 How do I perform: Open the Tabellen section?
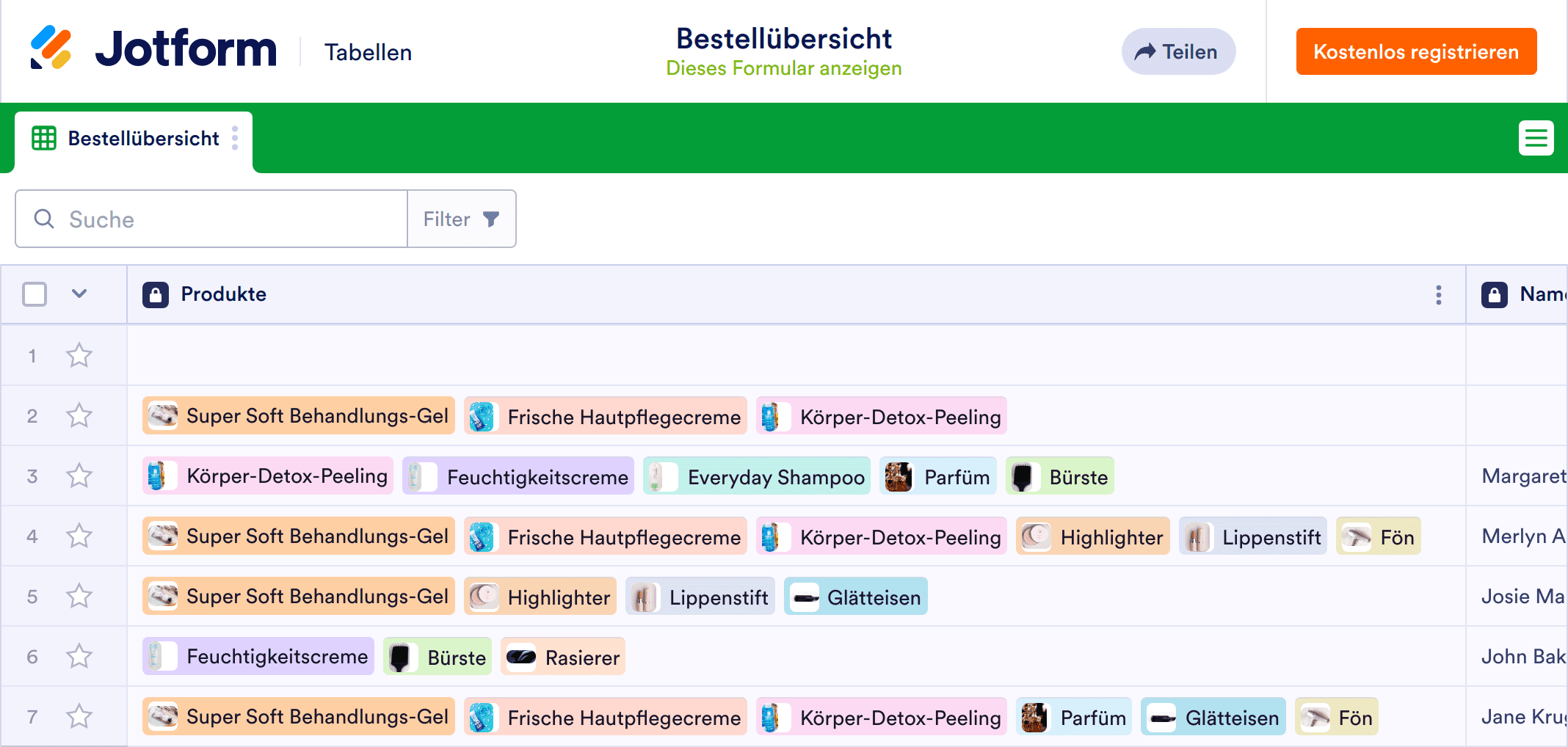(x=368, y=52)
